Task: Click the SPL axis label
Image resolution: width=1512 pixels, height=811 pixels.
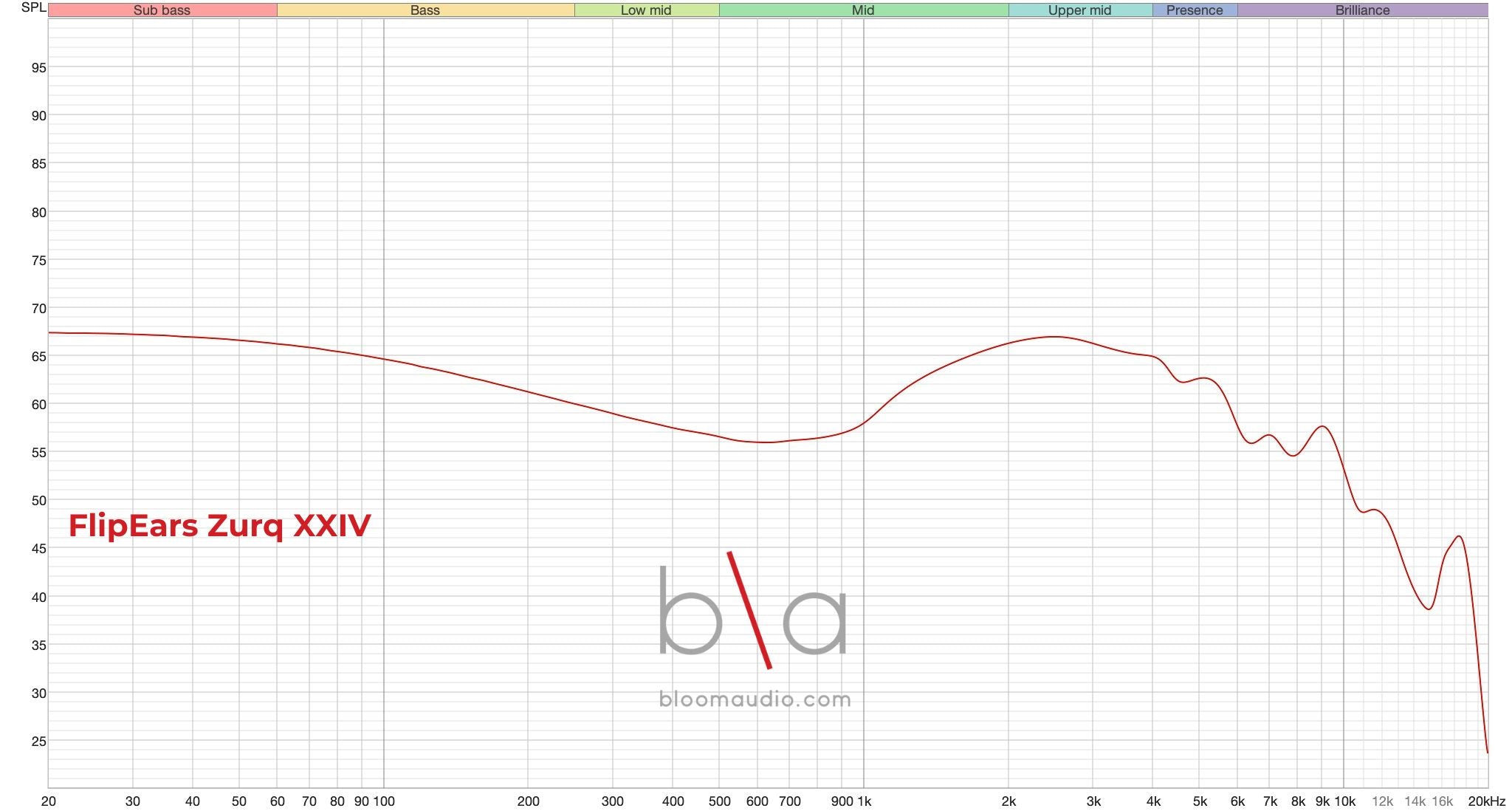Action: coord(31,7)
